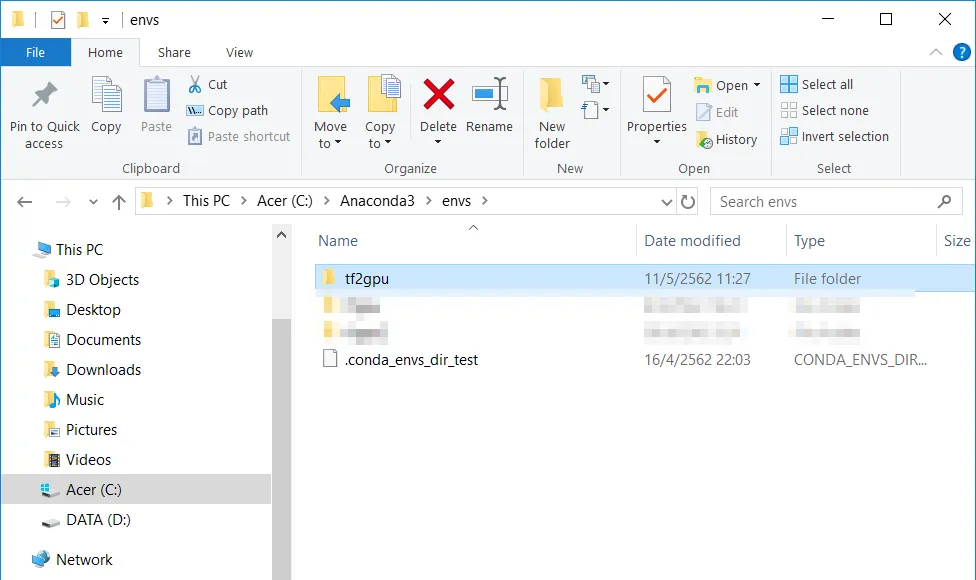Image resolution: width=976 pixels, height=580 pixels.
Task: Open the New item dropdown icon
Action: coord(595,83)
